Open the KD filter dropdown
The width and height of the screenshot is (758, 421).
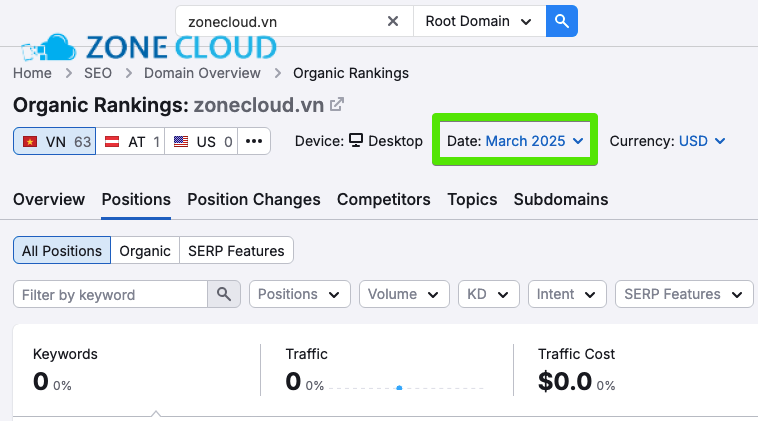(x=489, y=294)
